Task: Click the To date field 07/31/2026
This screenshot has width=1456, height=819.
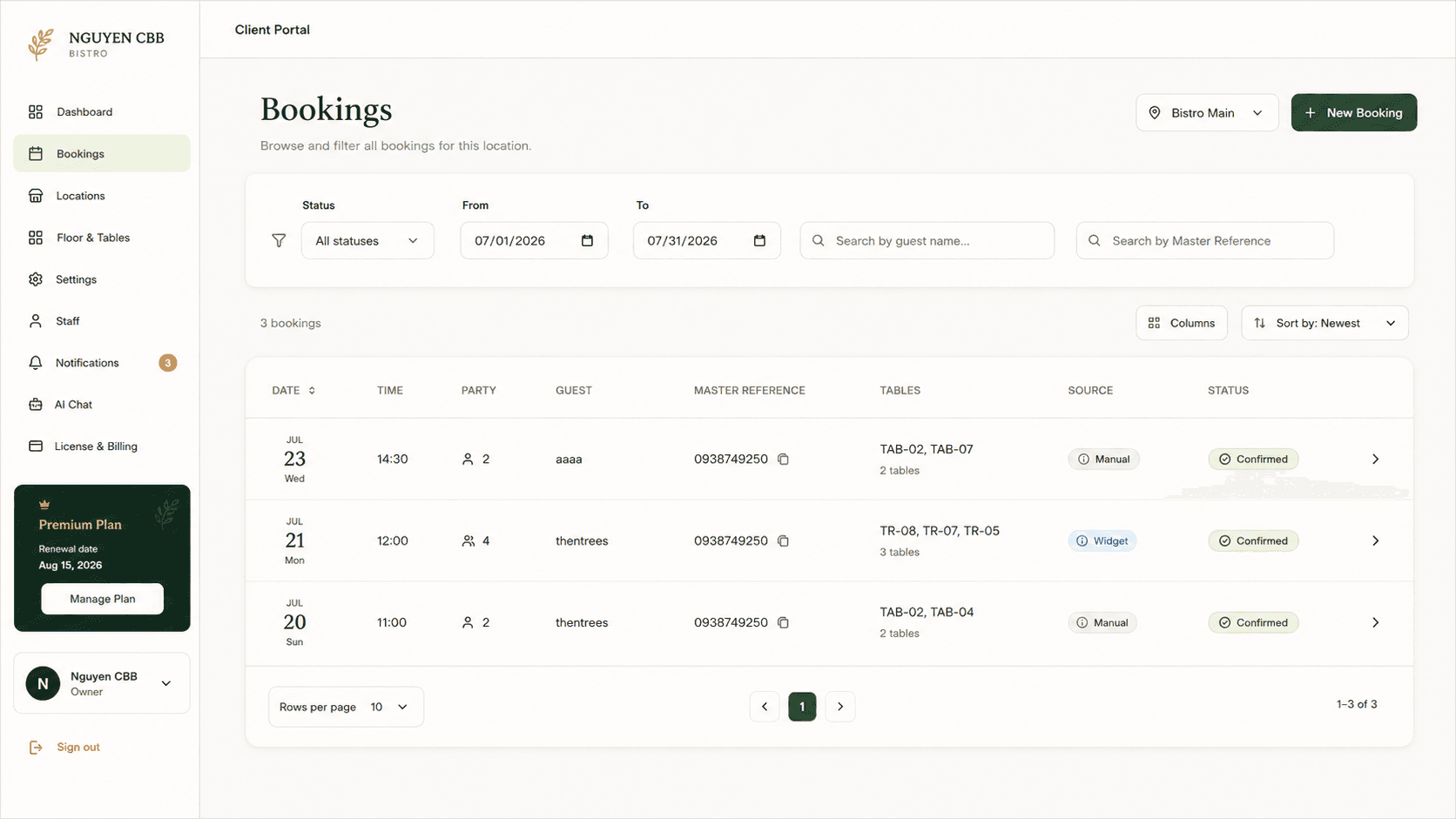Action: (x=706, y=241)
